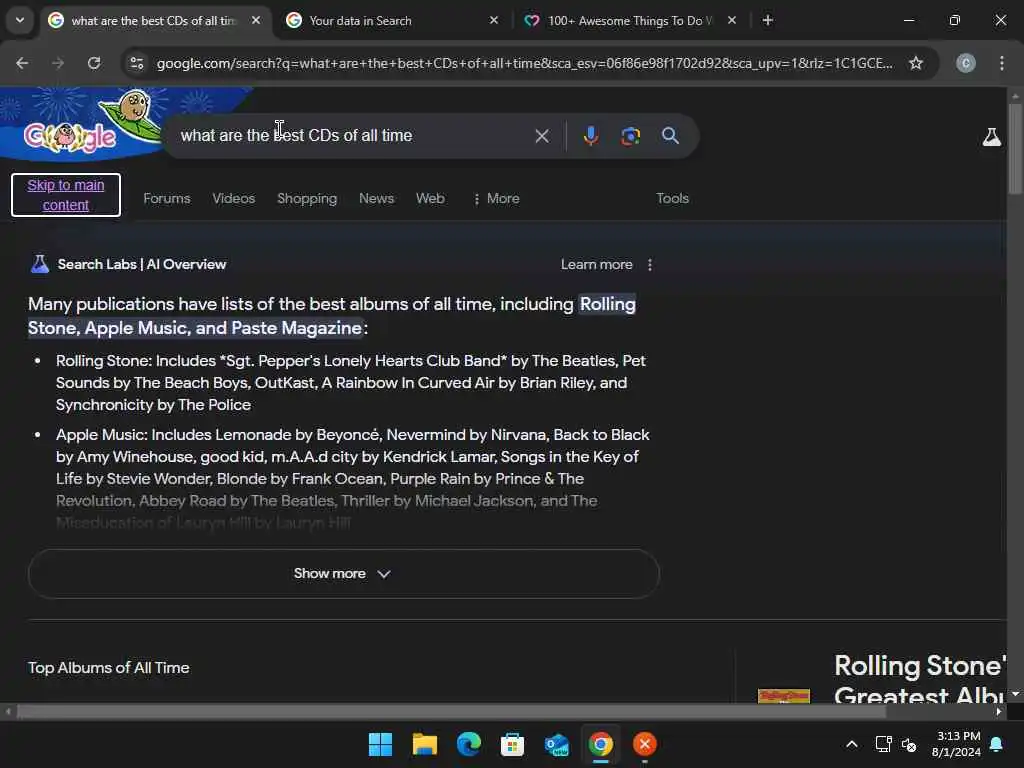Viewport: 1024px width, 768px height.
Task: Expand the More filters menu
Action: 496,199
